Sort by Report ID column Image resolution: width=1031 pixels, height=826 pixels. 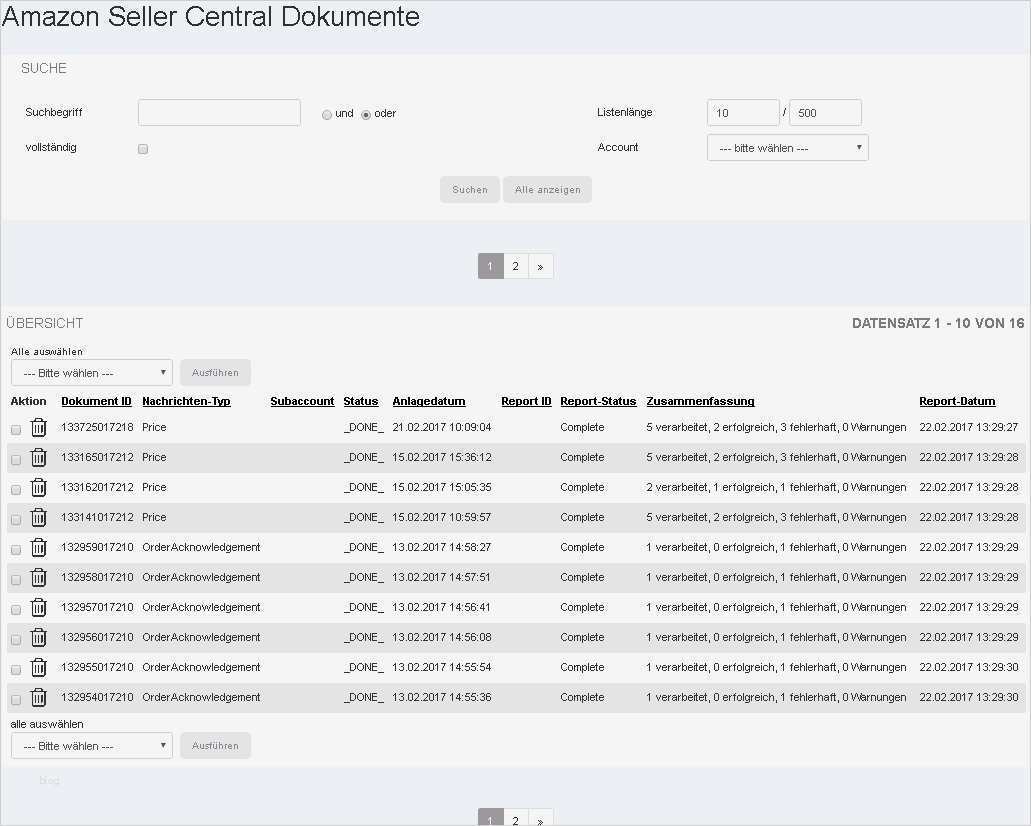click(526, 401)
